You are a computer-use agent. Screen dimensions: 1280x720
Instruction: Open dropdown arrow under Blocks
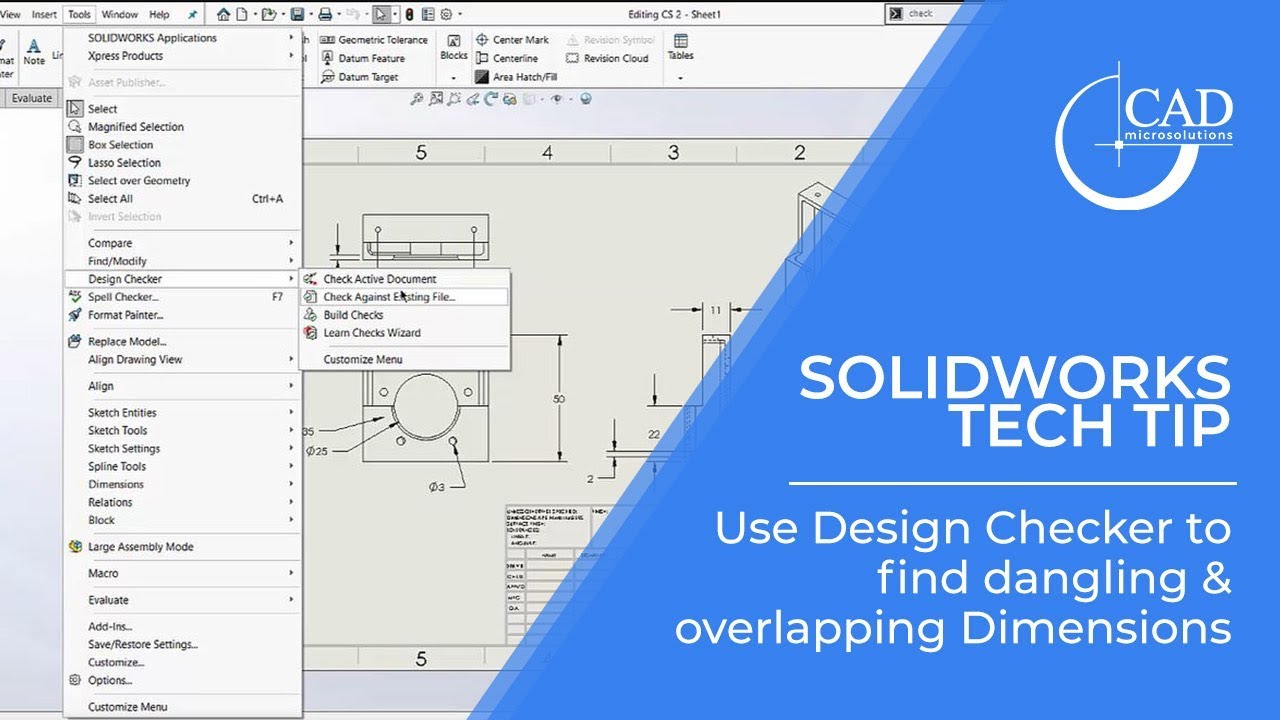(454, 78)
